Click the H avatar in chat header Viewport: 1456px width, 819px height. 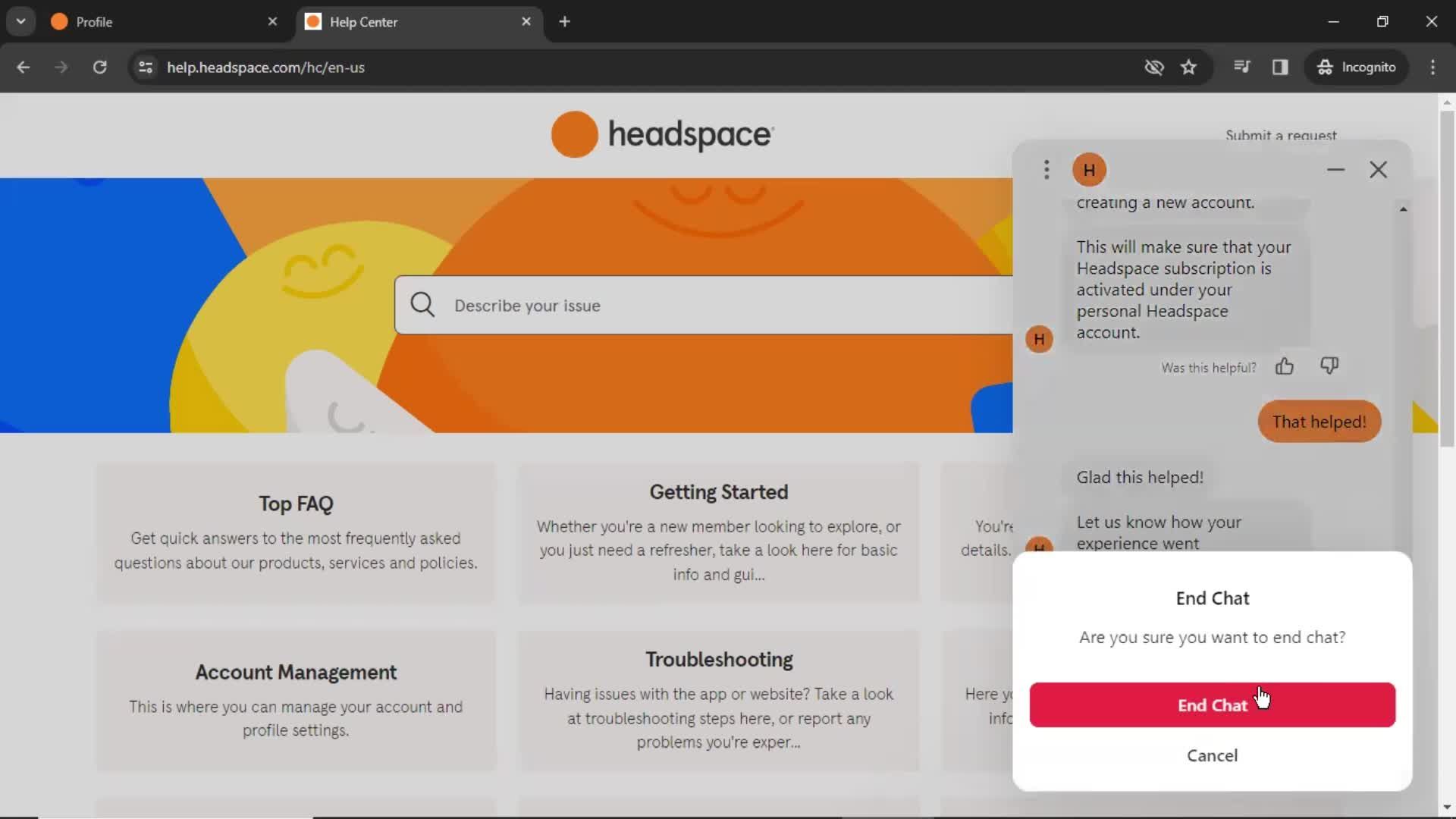point(1089,169)
